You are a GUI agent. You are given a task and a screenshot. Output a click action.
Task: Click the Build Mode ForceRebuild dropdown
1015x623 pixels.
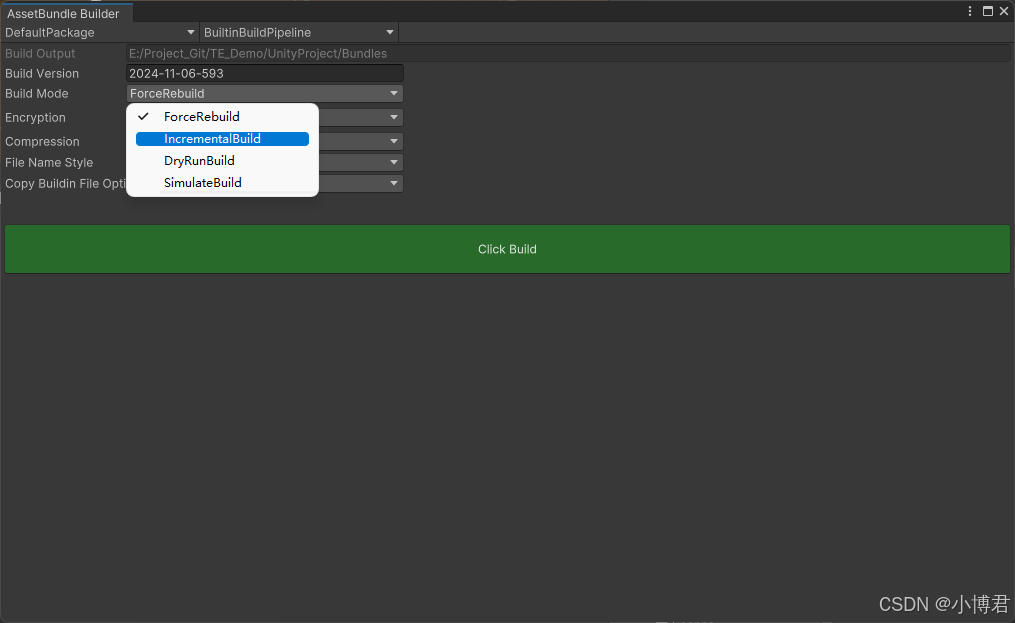265,93
